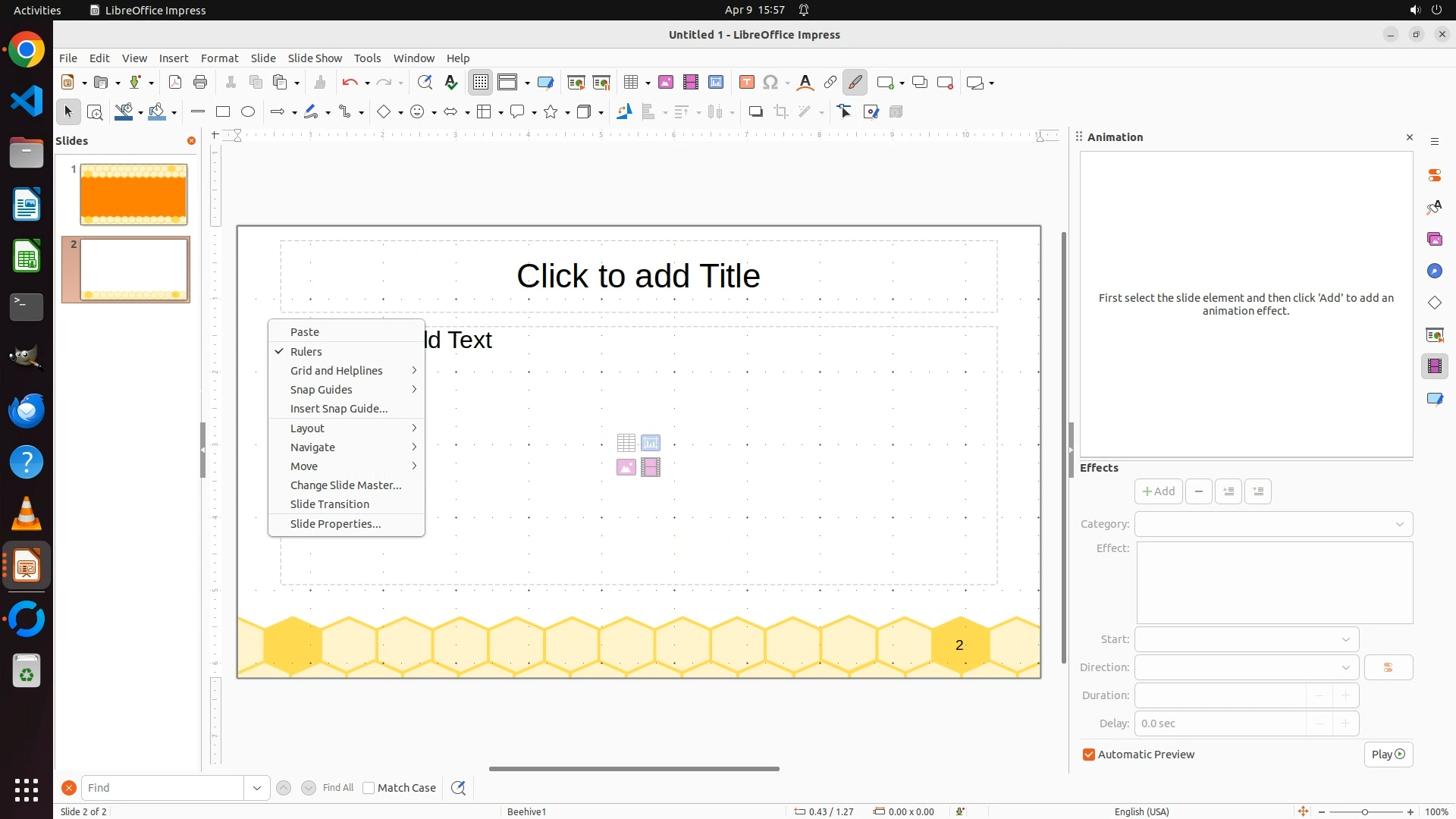Click the zoom slider in the status bar
1456x819 pixels.
[x=1365, y=811]
